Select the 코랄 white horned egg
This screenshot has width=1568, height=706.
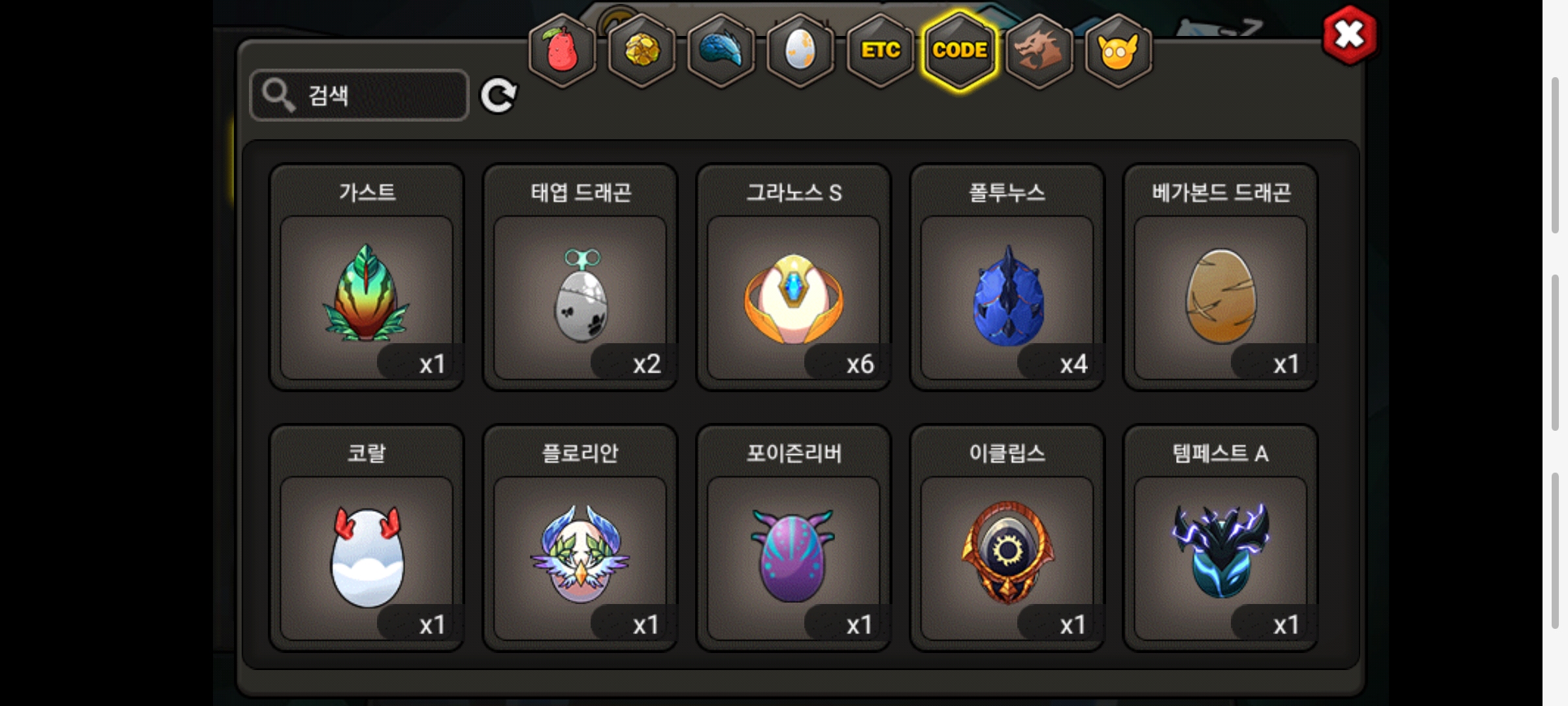(367, 538)
